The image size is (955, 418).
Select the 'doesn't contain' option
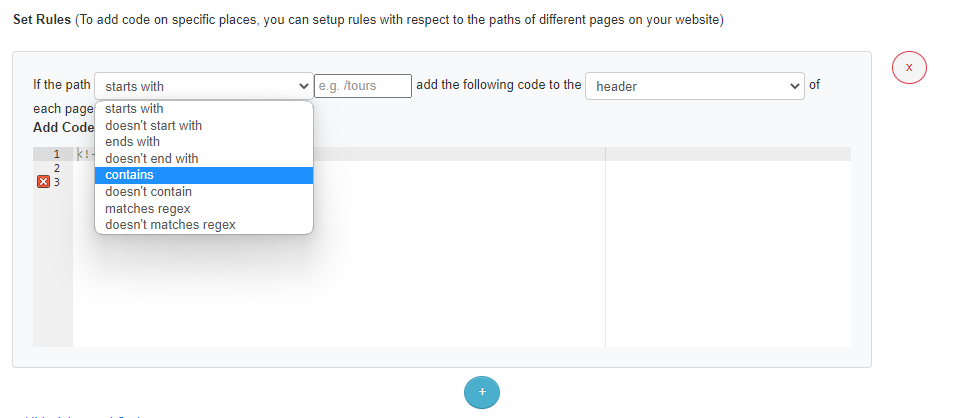pos(148,192)
